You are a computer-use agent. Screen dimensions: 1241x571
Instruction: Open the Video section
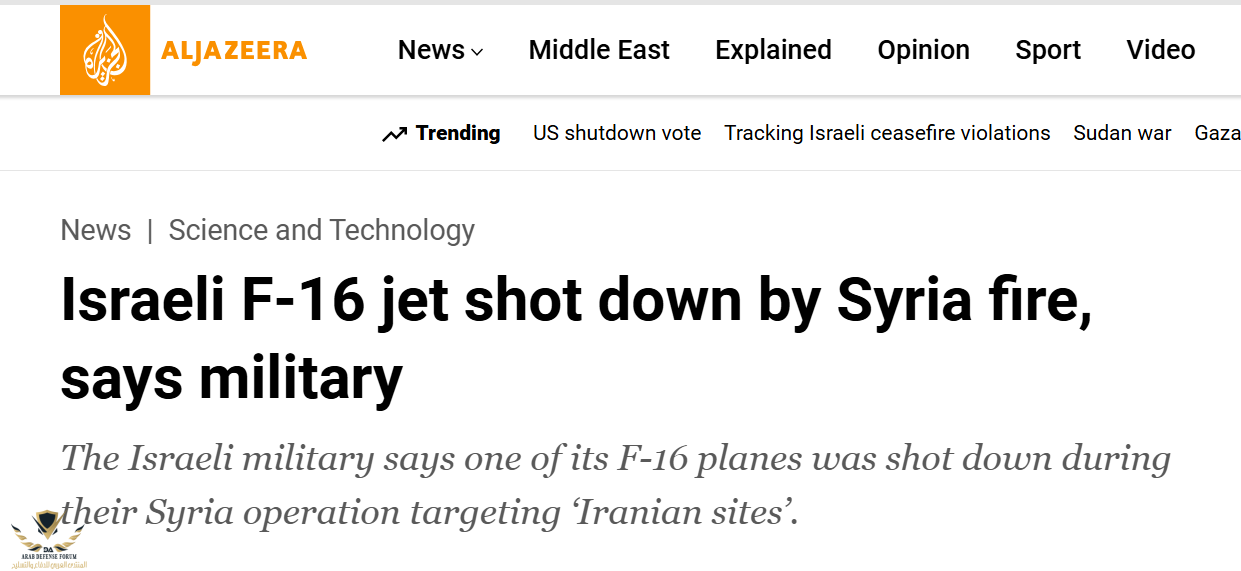coord(1160,50)
